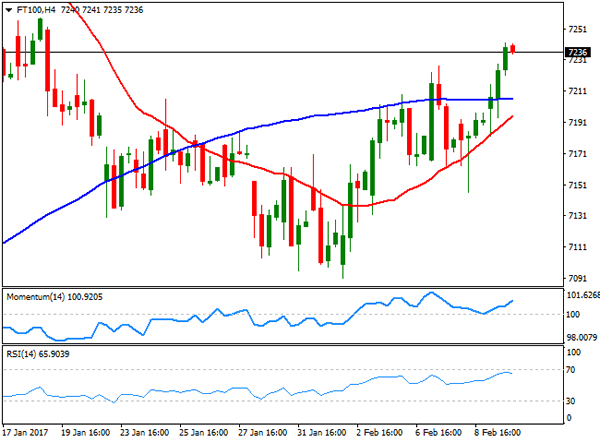Click the Momentum scale value 101.6268
600x443 pixels.
pos(583,295)
